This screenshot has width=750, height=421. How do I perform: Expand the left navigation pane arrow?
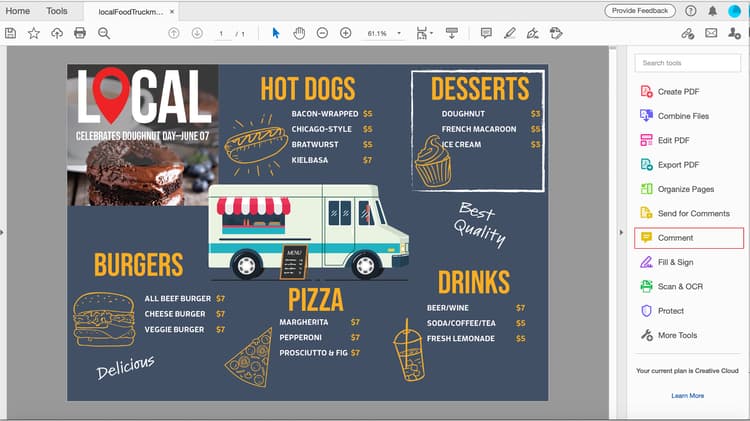[2, 233]
